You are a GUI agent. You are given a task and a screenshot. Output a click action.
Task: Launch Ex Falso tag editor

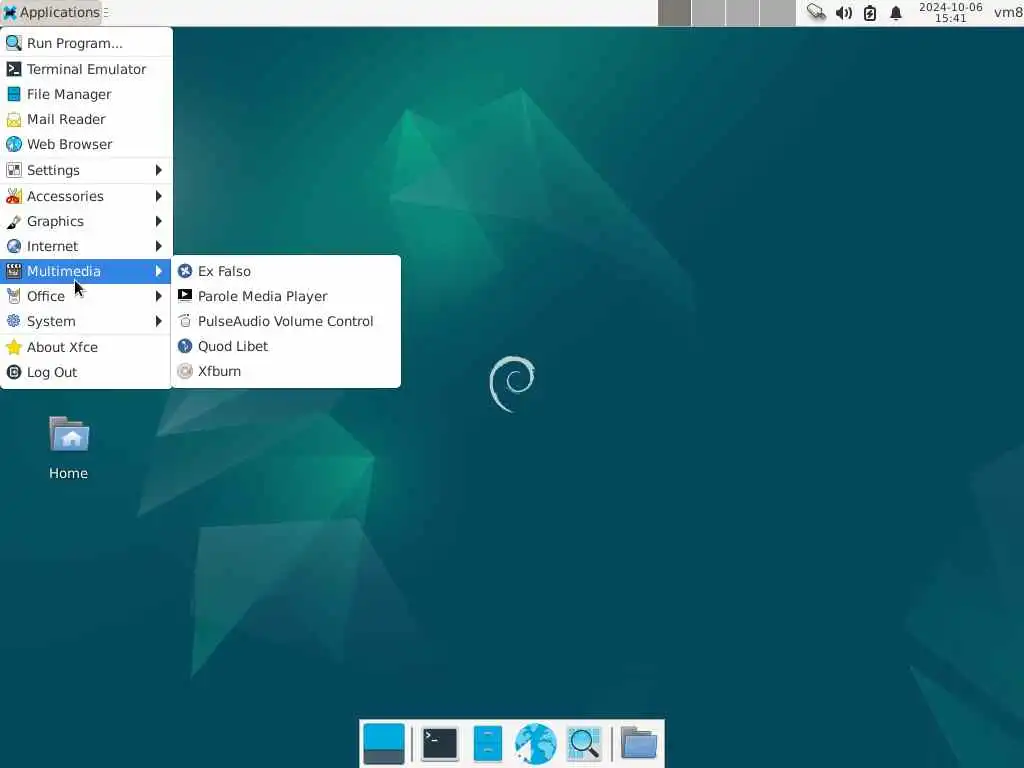(286, 271)
